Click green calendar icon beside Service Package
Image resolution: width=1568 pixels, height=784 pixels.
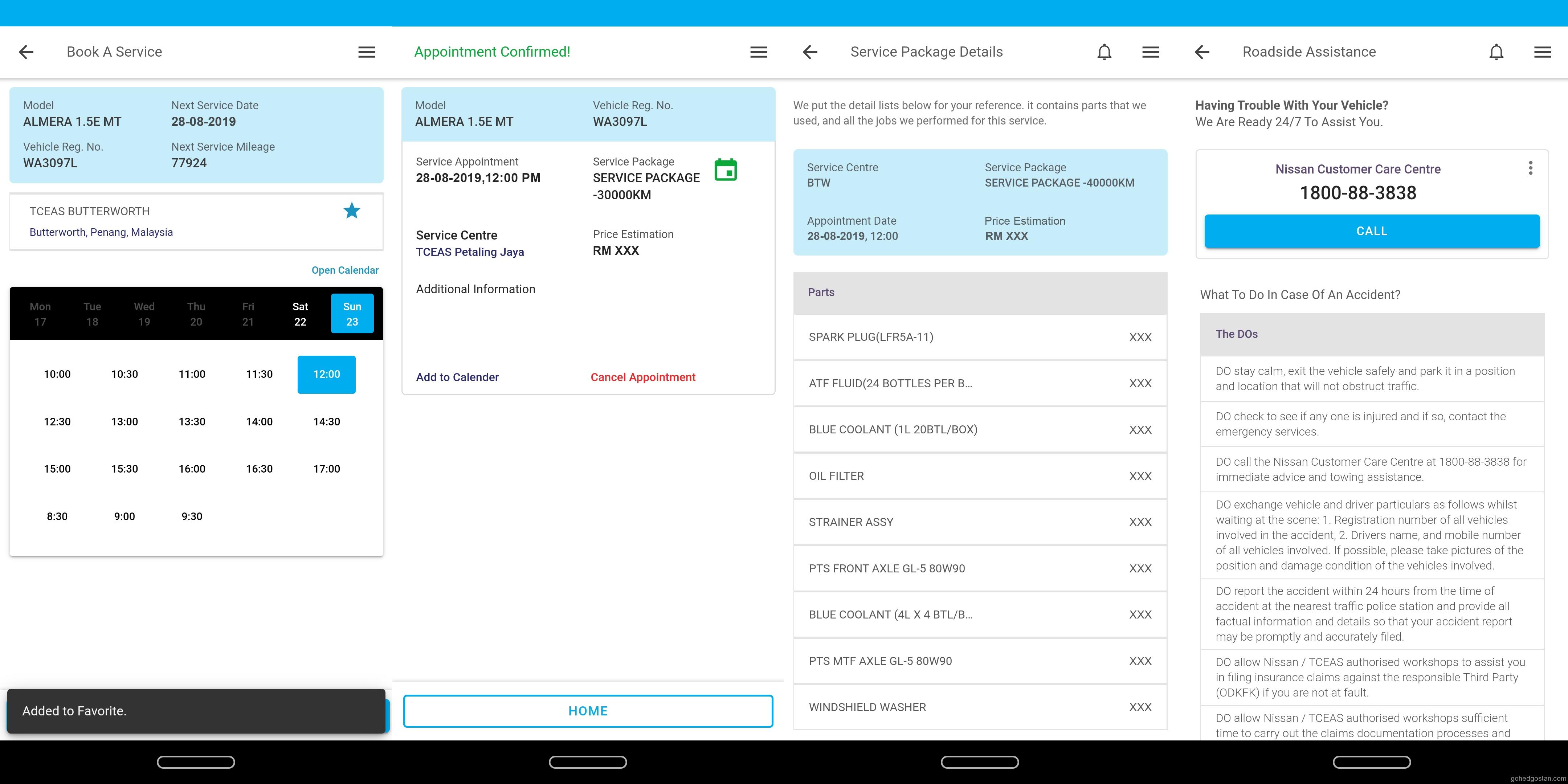[x=725, y=170]
